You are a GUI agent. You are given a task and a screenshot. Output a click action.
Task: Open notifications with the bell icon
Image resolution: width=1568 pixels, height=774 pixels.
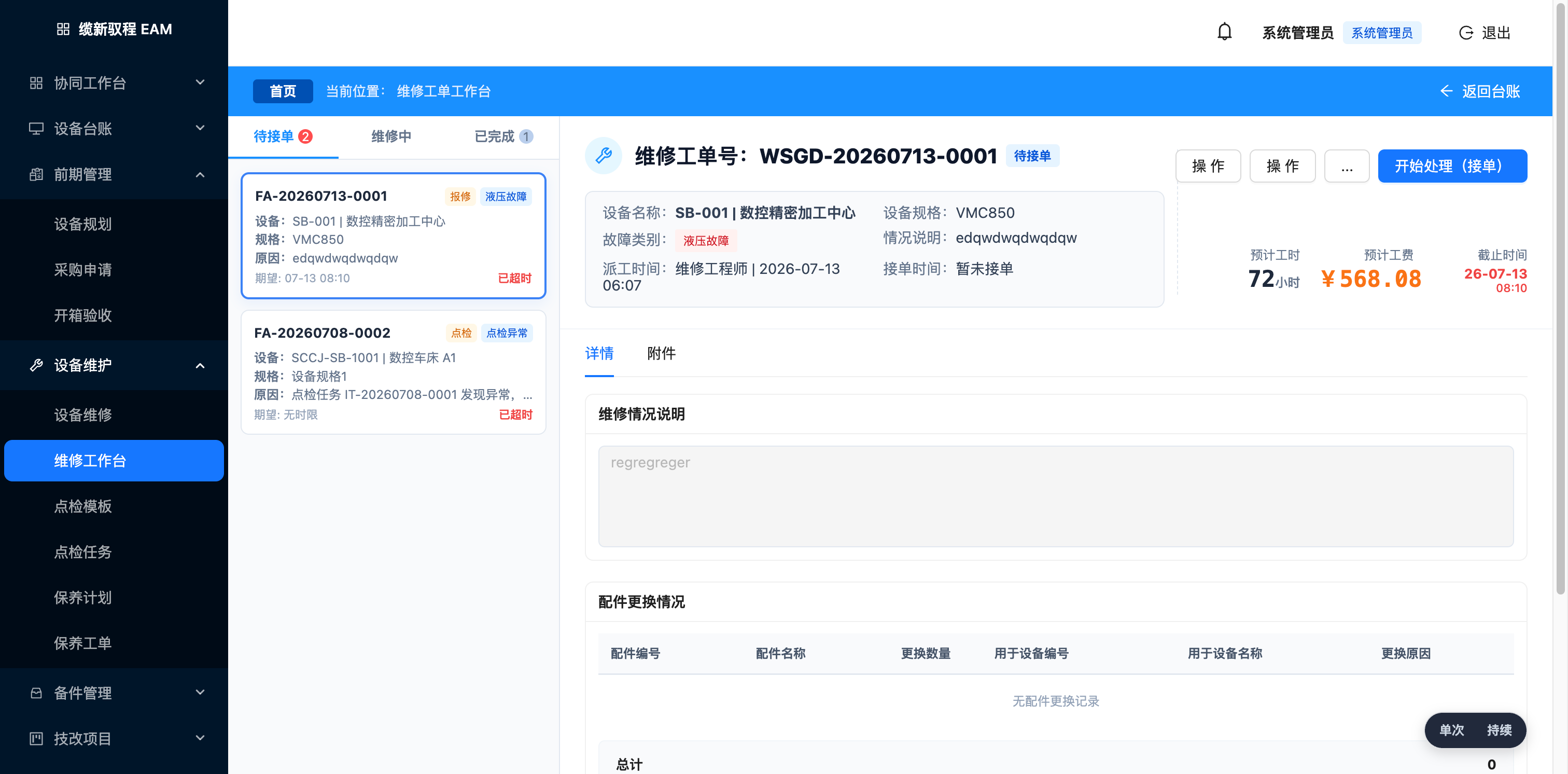(x=1224, y=32)
